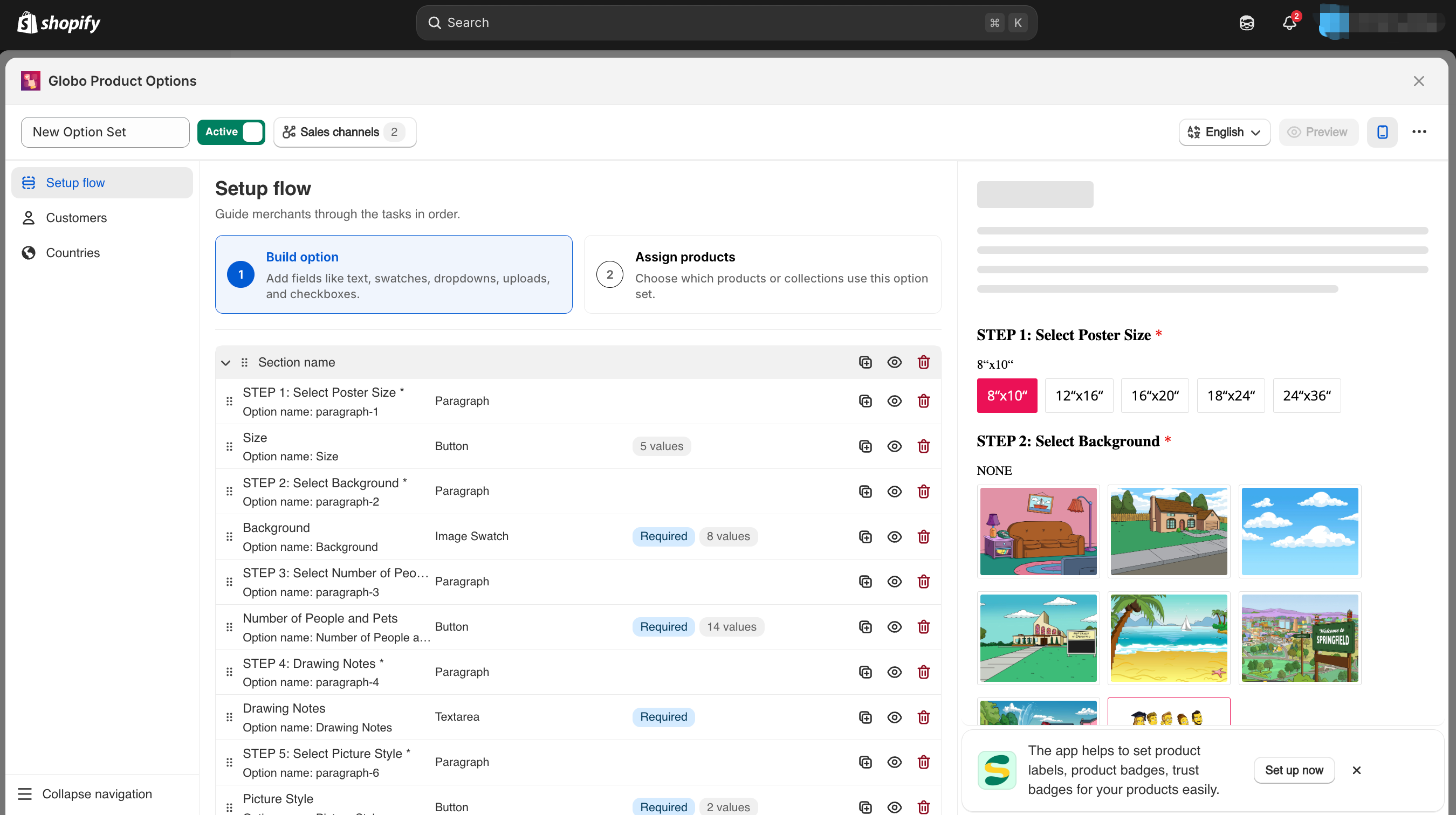Click the Shopify search bar
Image resolution: width=1456 pixels, height=815 pixels.
(726, 23)
